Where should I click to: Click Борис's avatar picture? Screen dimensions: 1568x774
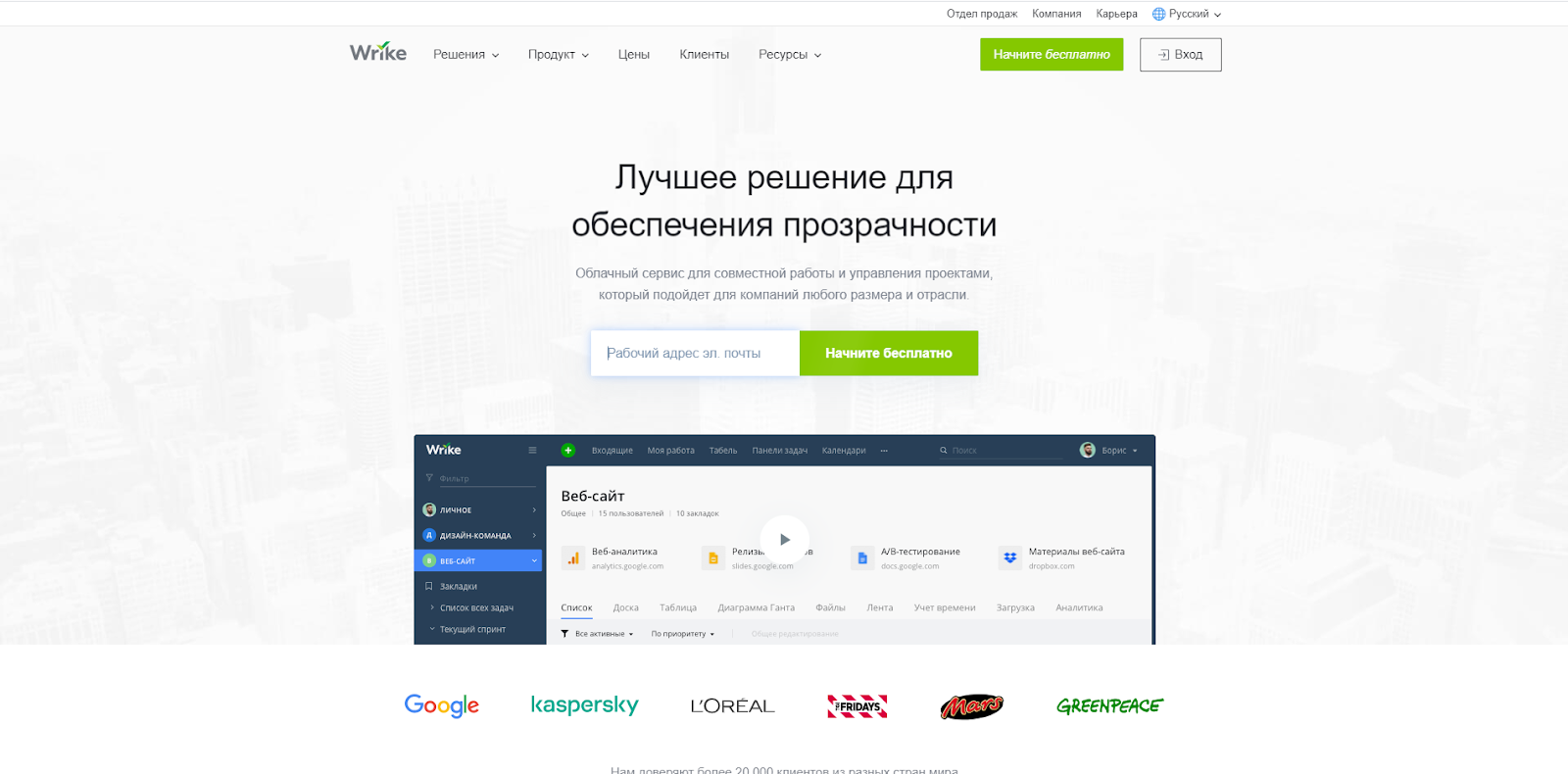(x=1087, y=451)
